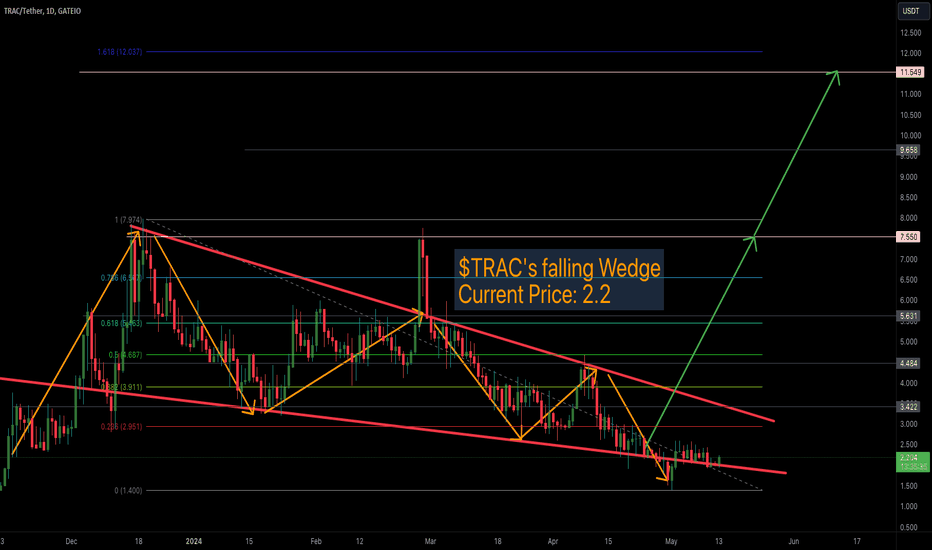Click 6.500 on the price axis

pos(909,279)
